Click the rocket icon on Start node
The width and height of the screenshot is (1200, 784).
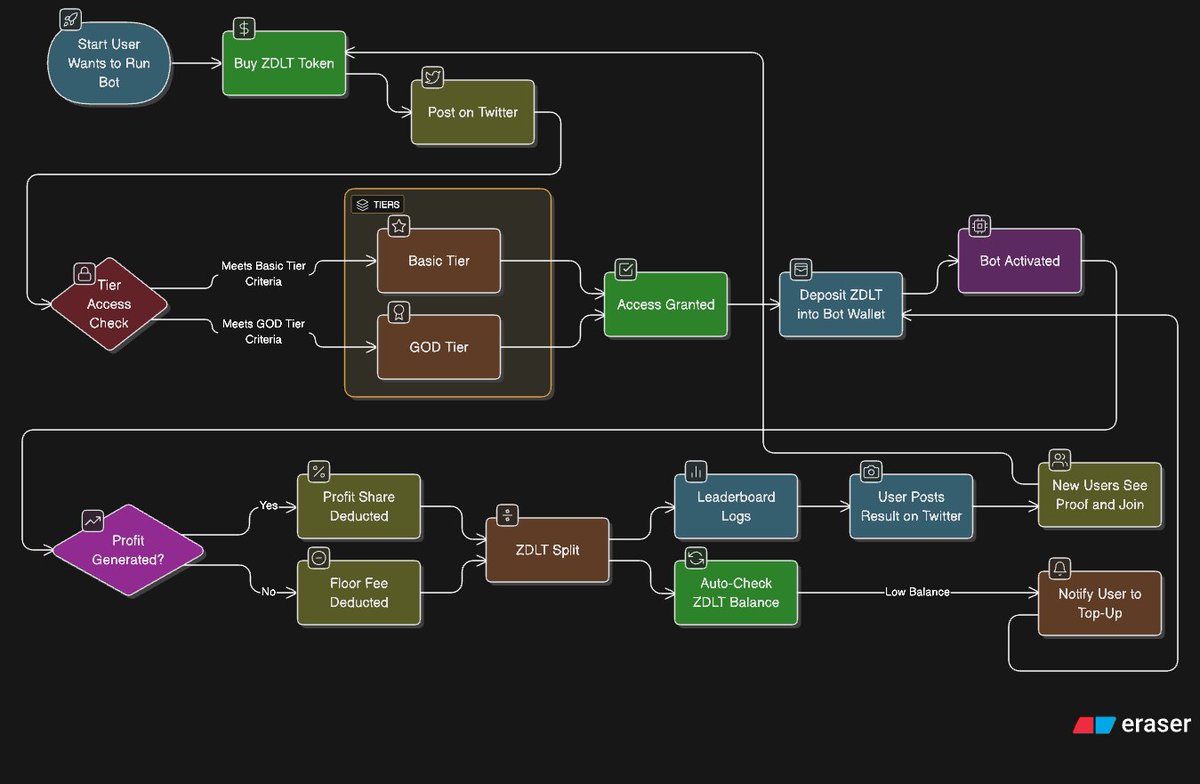click(71, 19)
